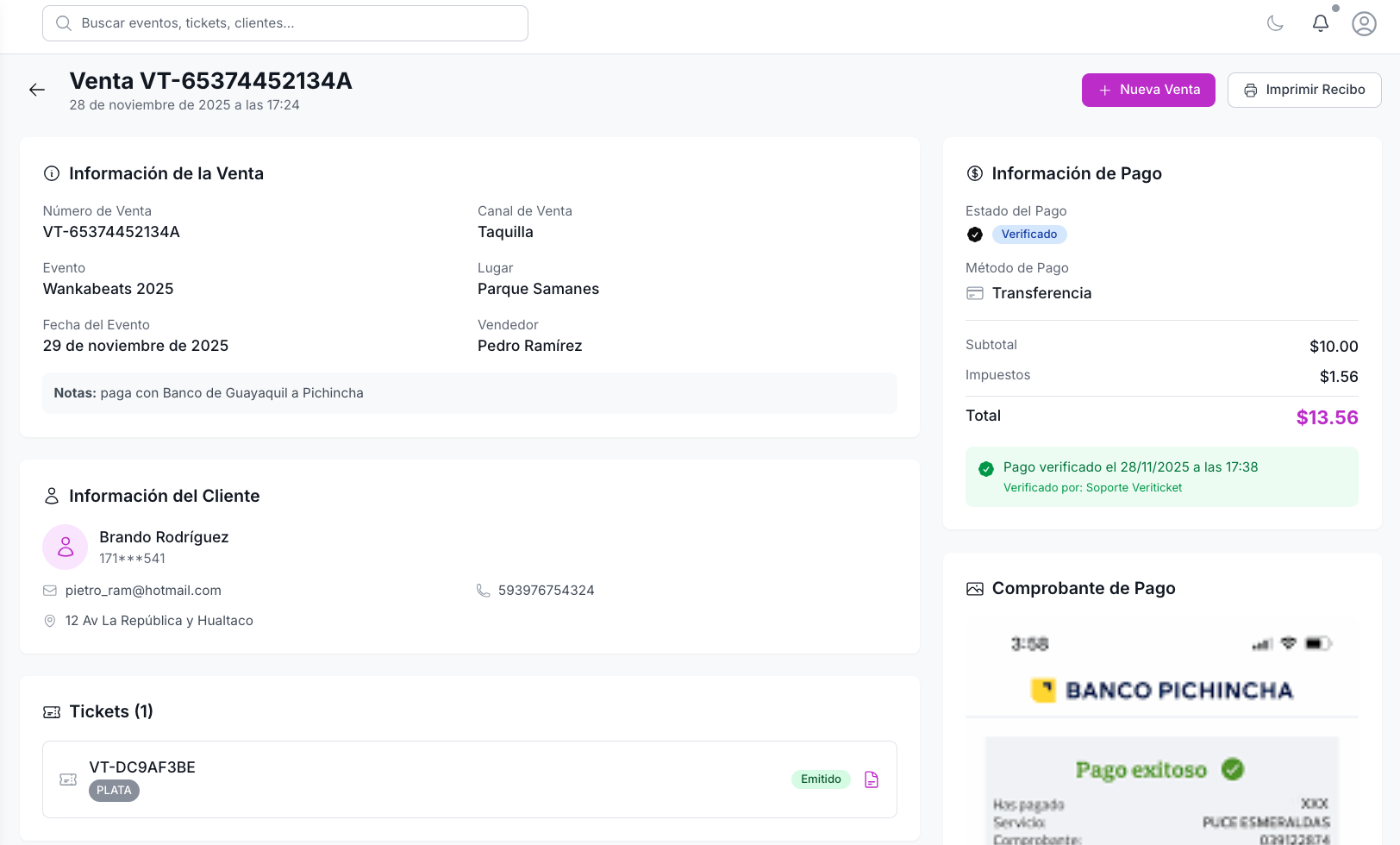
Task: Select the ticket PDF document icon for VT-DC9AF3BE
Action: click(x=871, y=779)
